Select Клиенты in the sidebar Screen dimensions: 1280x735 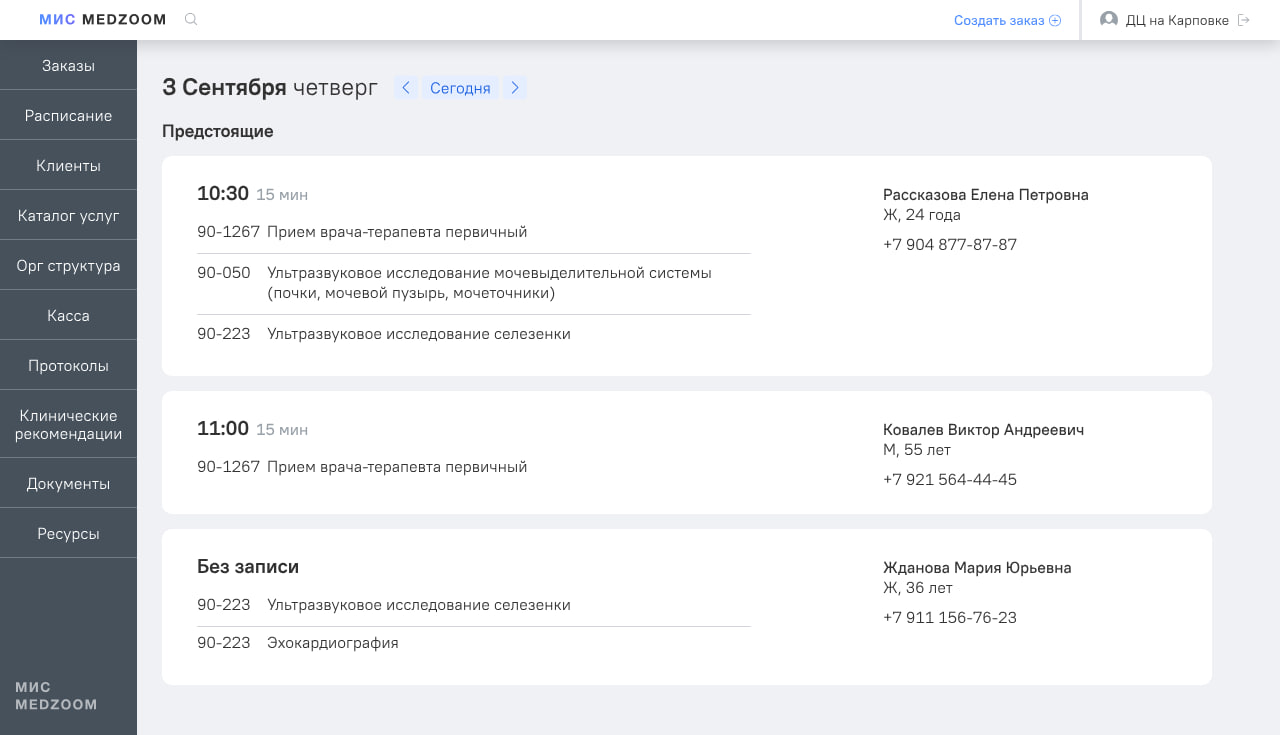[67, 165]
